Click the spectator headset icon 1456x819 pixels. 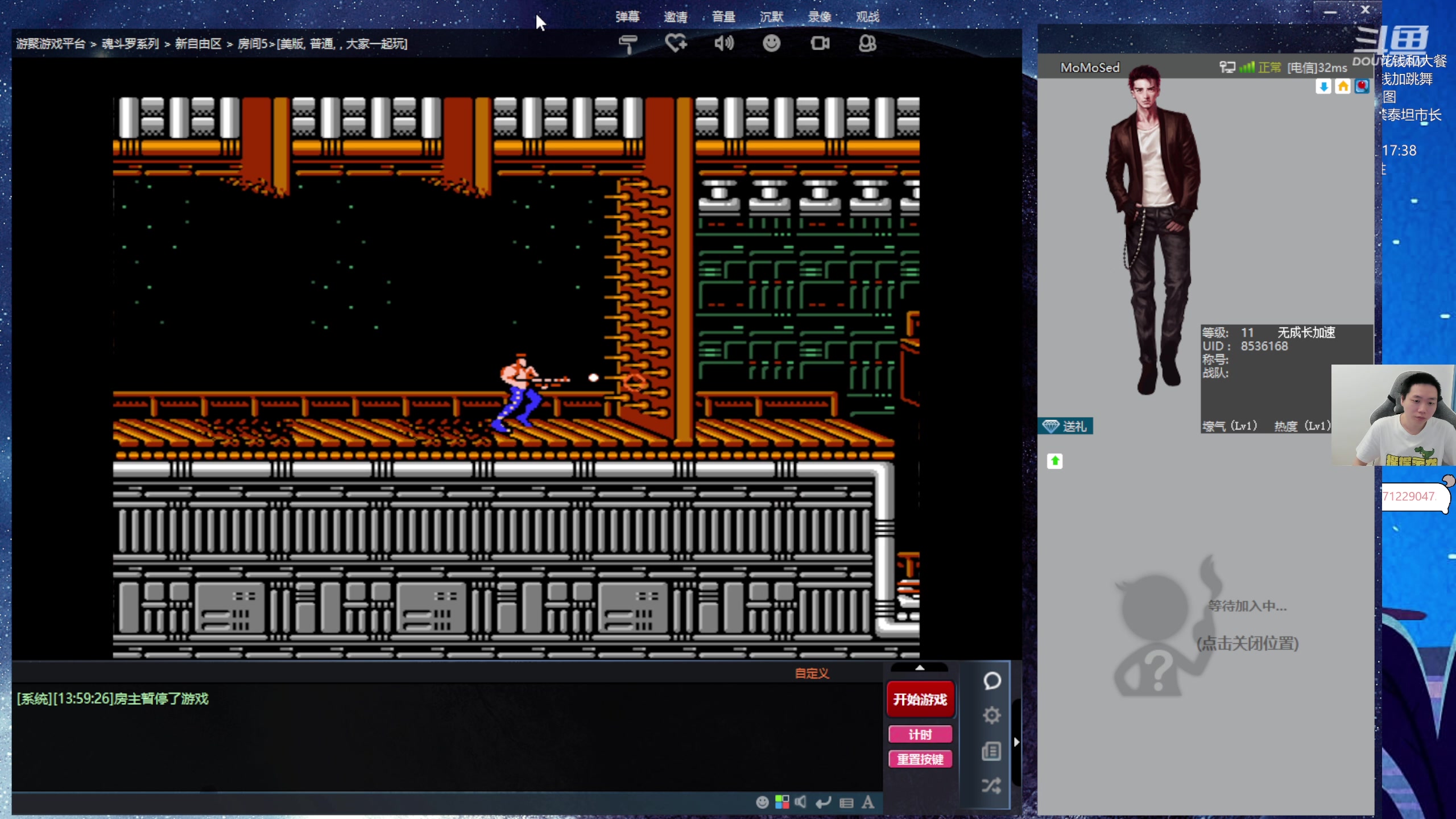[867, 43]
